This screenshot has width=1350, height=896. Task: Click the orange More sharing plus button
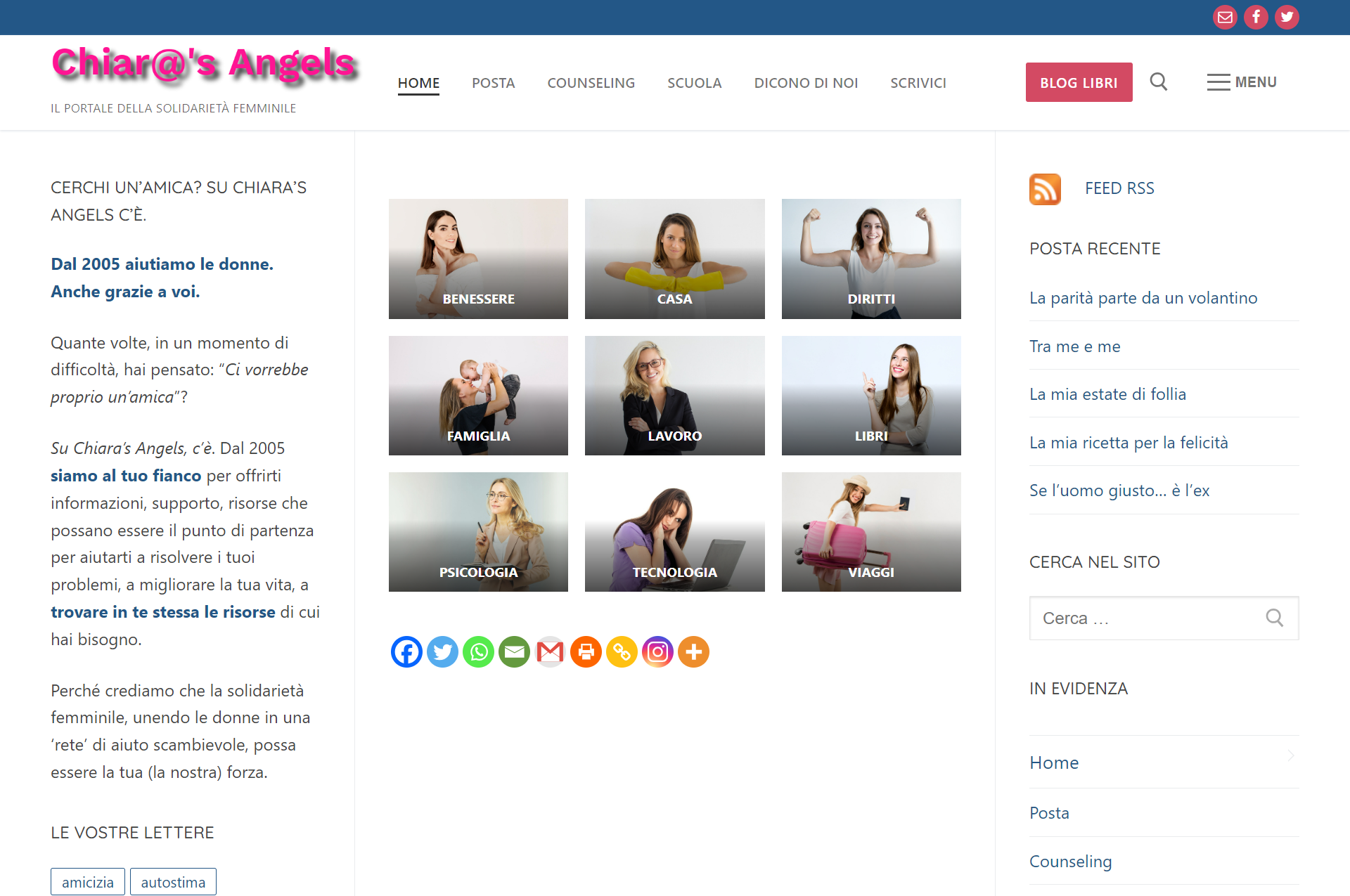click(693, 652)
